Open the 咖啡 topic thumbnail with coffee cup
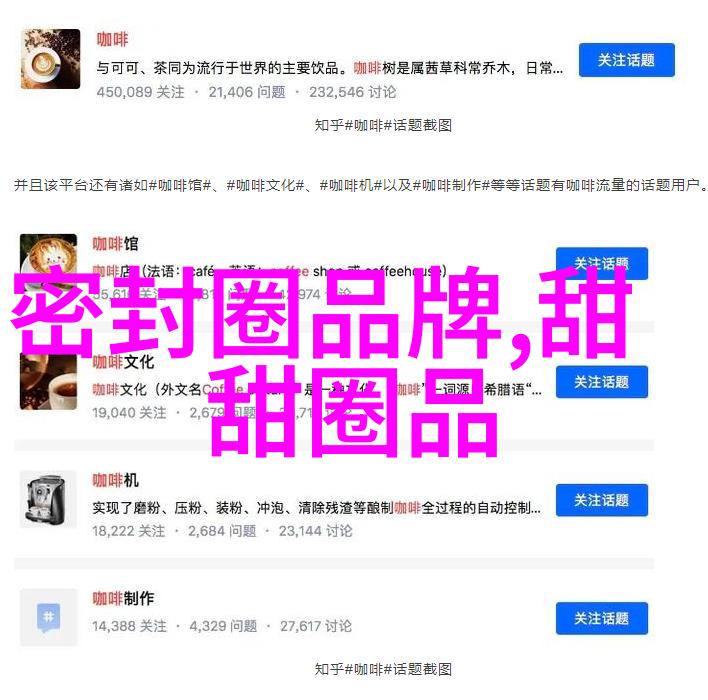 [51, 59]
